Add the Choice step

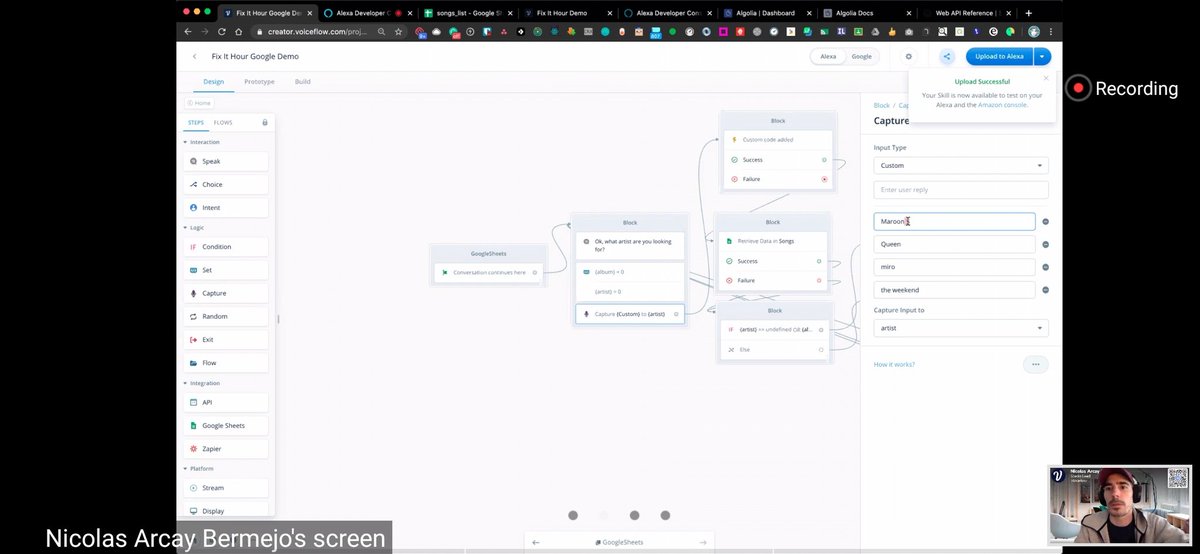tap(226, 184)
